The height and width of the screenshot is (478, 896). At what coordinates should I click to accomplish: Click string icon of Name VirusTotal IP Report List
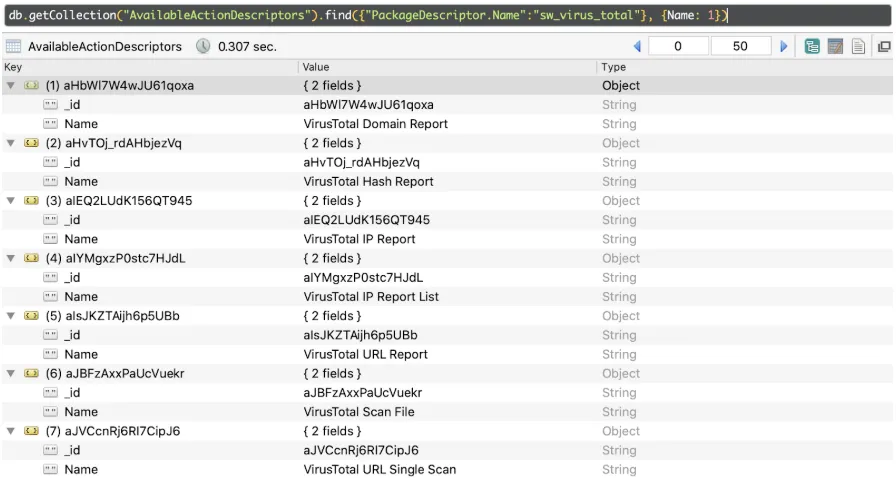(50, 297)
